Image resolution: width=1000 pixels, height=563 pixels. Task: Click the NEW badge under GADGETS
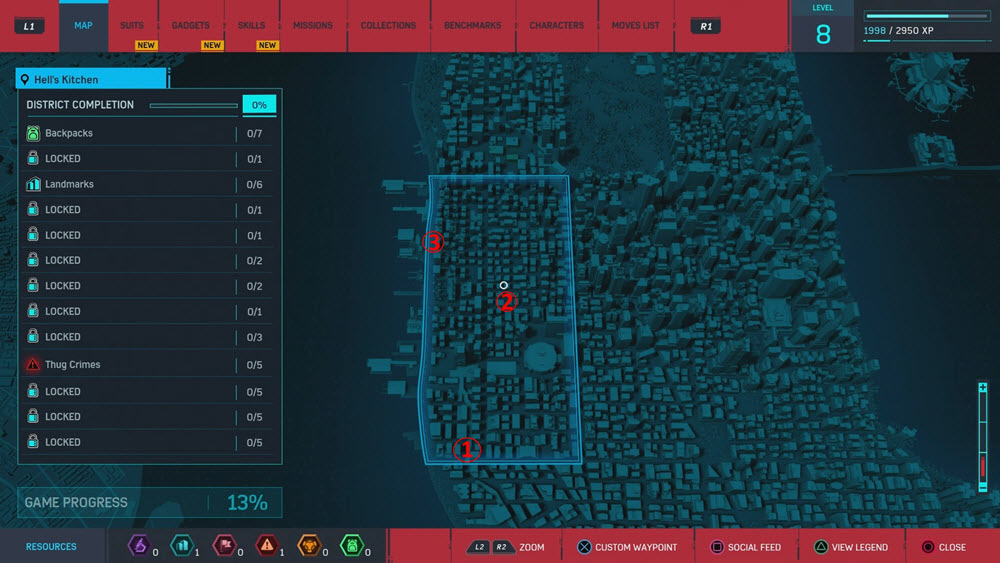[212, 45]
